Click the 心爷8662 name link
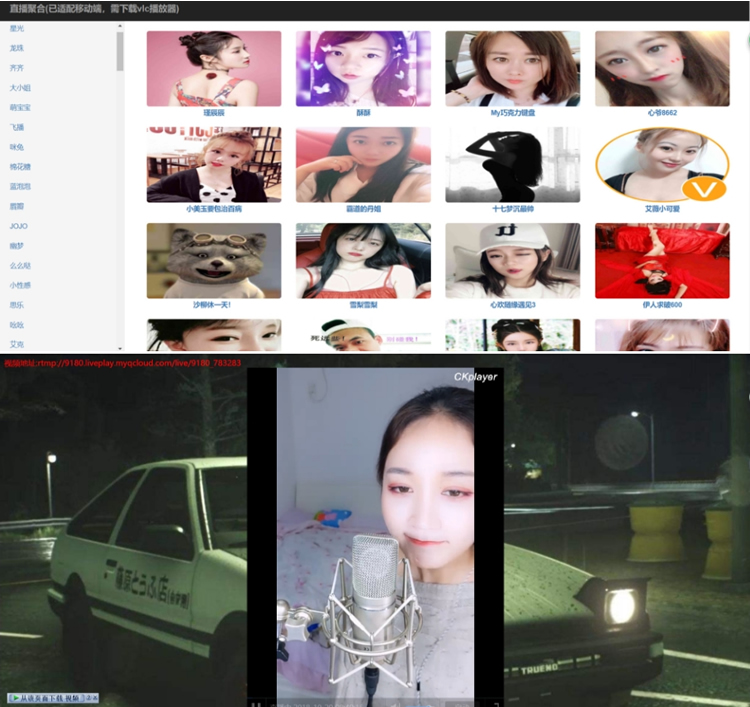750x707 pixels. (661, 113)
